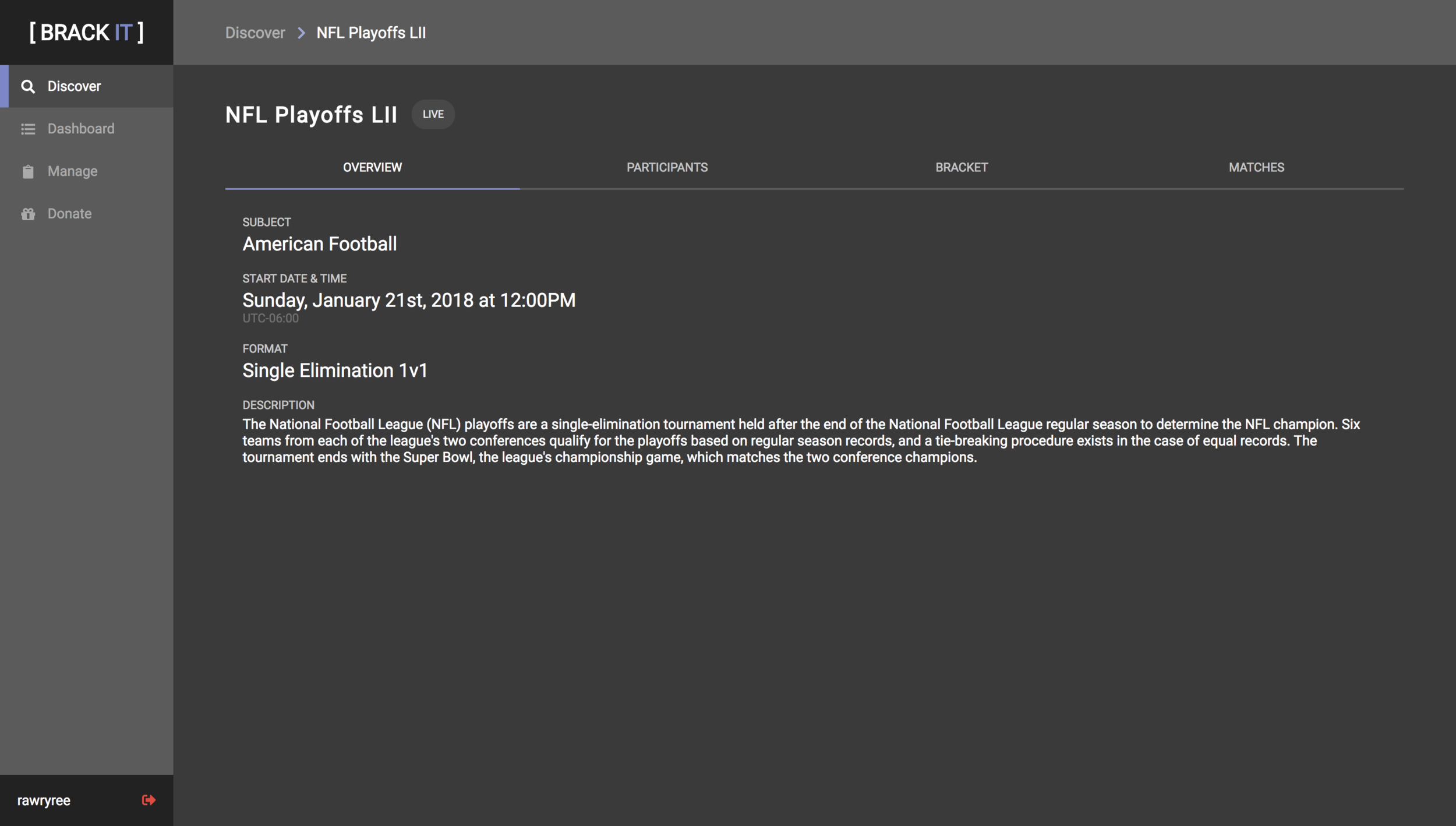Click the rawryree username
Viewport: 1456px width, 826px height.
click(44, 800)
